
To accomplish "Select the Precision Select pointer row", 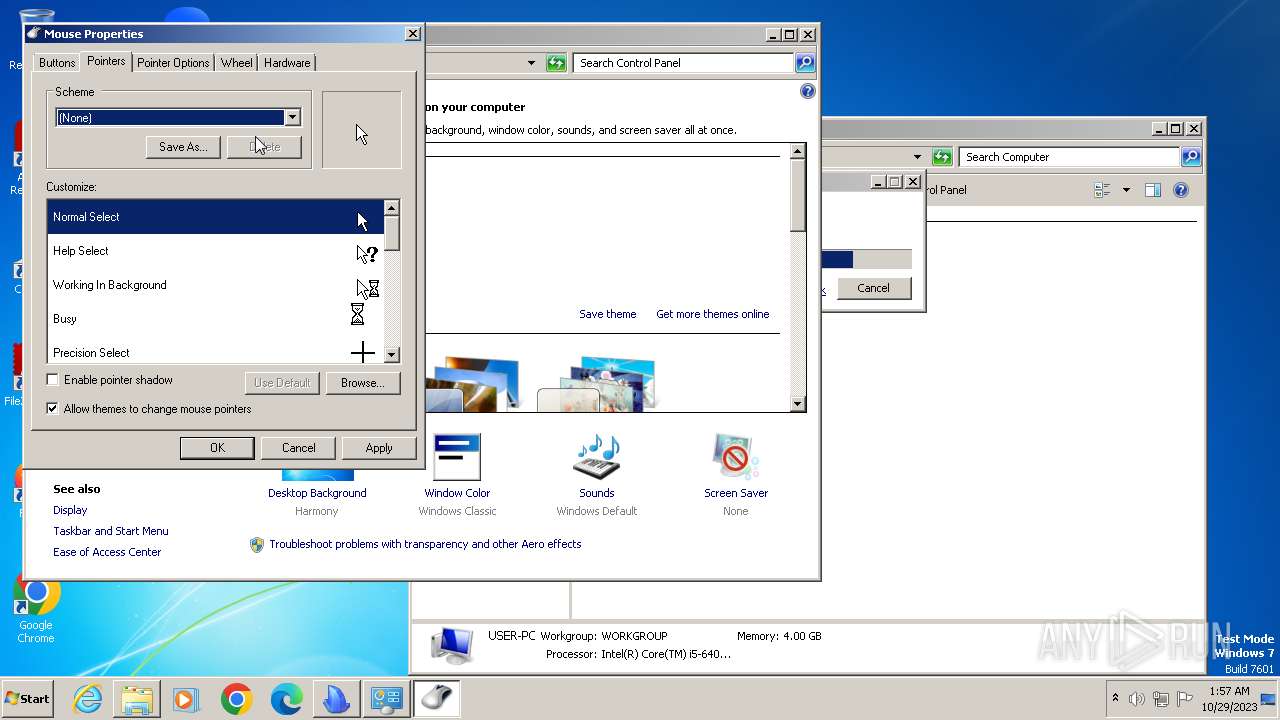I will tap(215, 352).
